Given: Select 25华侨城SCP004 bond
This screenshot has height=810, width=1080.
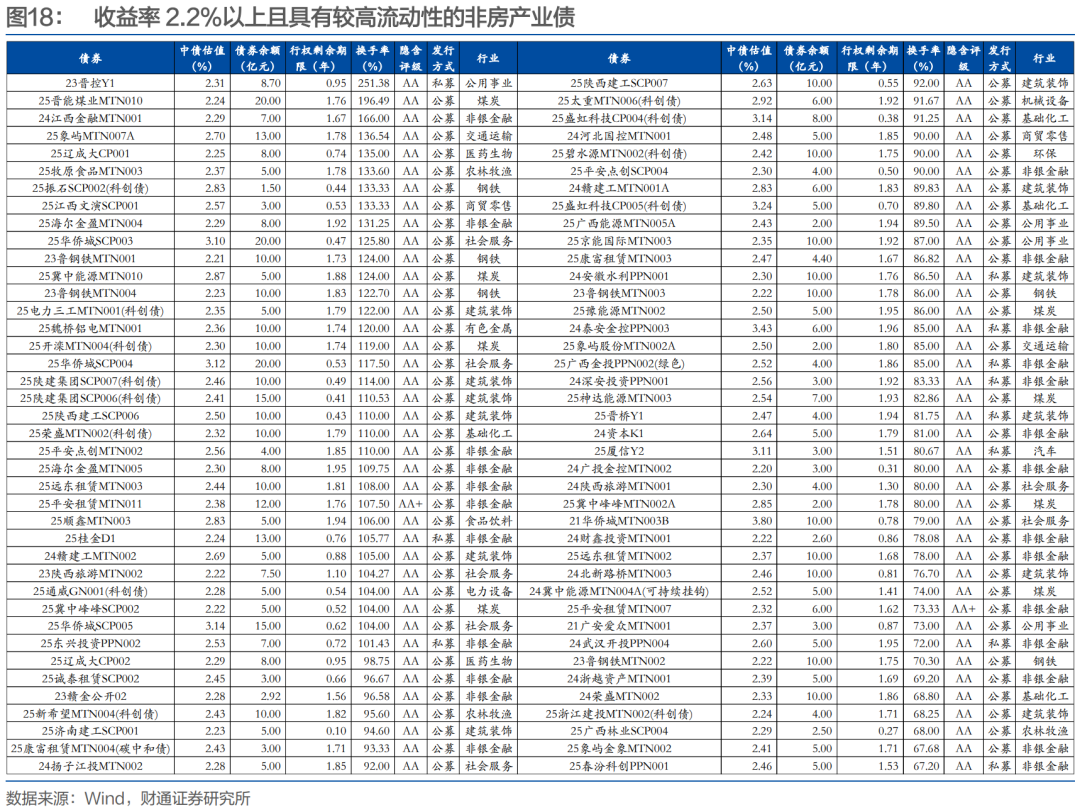Looking at the screenshot, I should coord(90,364).
